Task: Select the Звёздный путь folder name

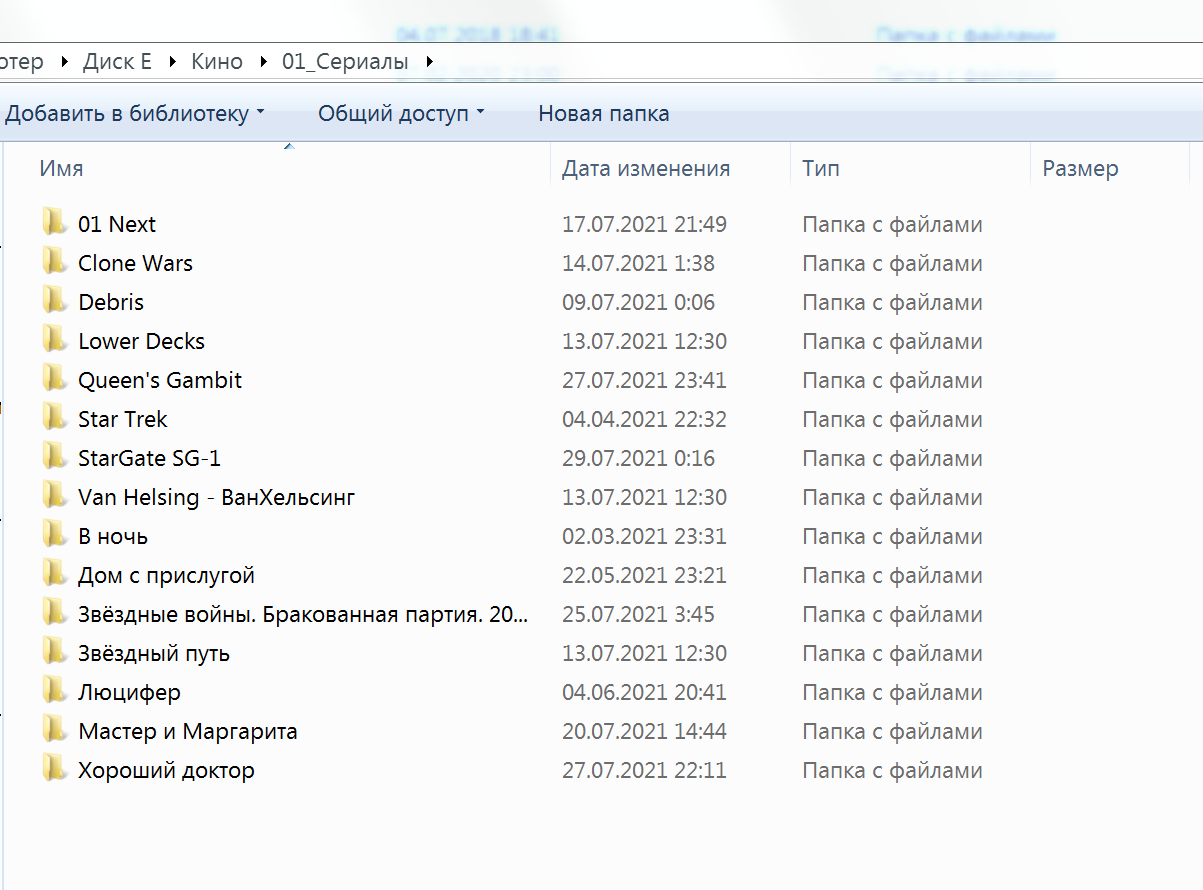Action: pyautogui.click(x=154, y=653)
